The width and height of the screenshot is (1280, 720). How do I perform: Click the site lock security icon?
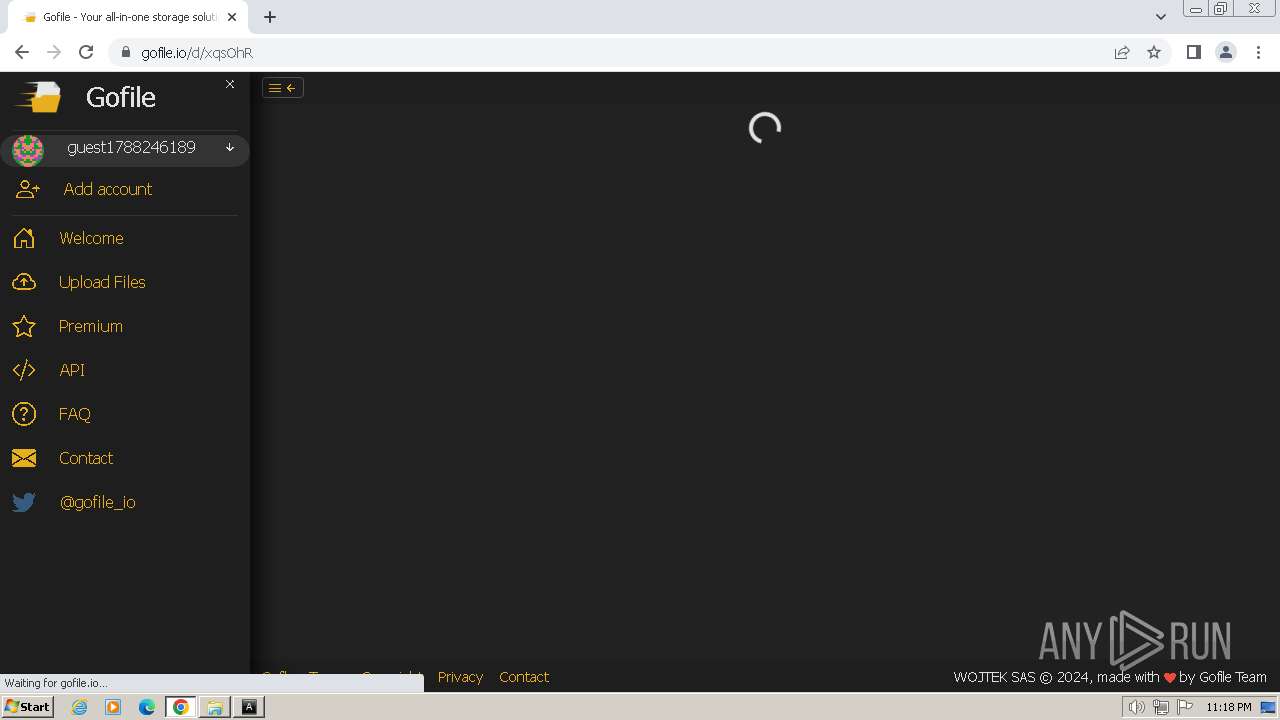[x=126, y=52]
